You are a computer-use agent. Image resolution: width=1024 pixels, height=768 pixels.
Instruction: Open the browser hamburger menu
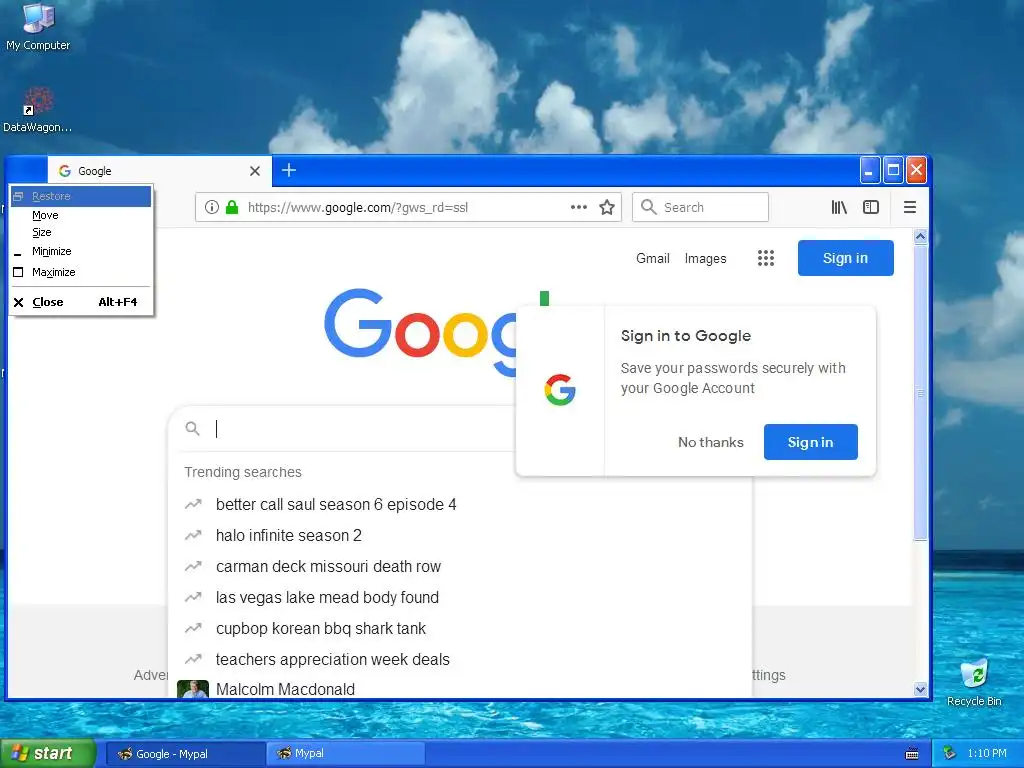point(910,208)
